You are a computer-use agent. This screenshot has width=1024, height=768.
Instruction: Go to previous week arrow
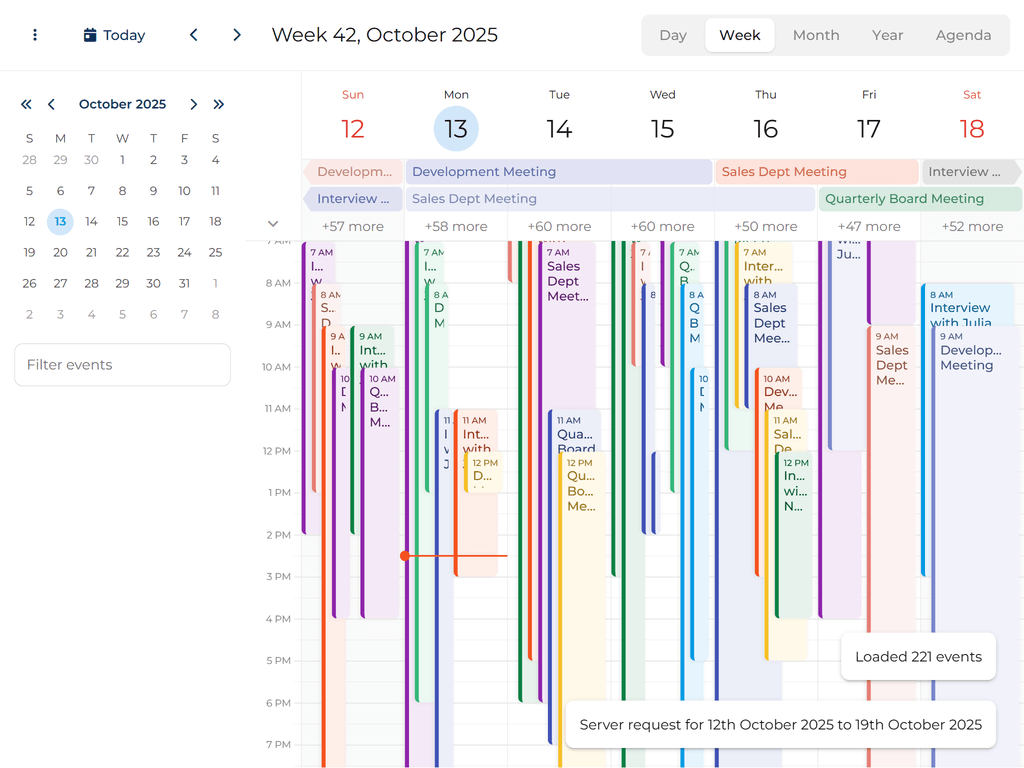(194, 35)
